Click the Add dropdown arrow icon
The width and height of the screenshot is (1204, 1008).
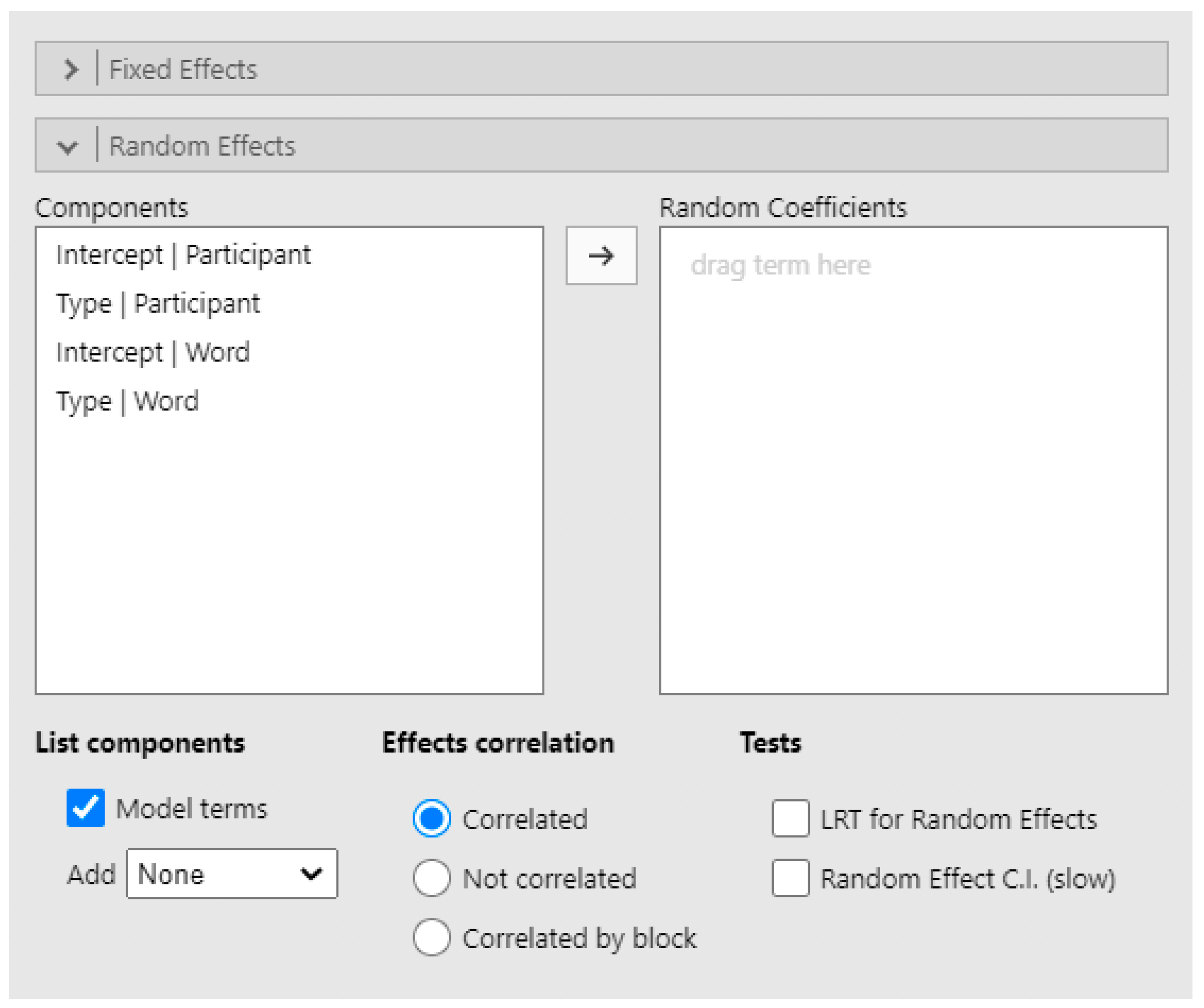click(312, 874)
